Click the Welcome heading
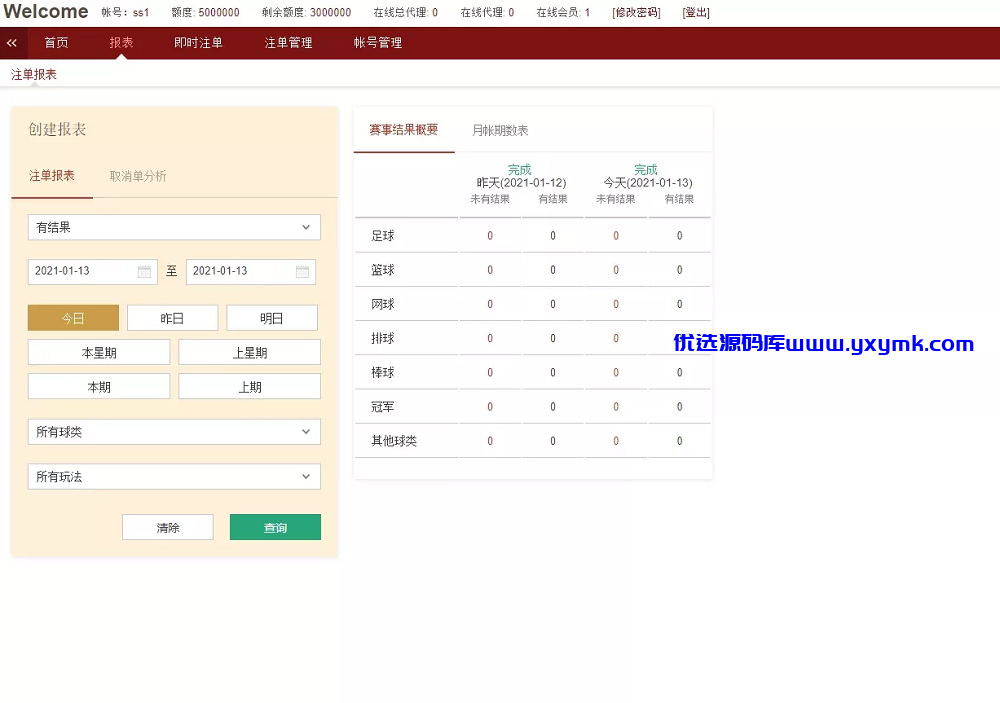 46,11
